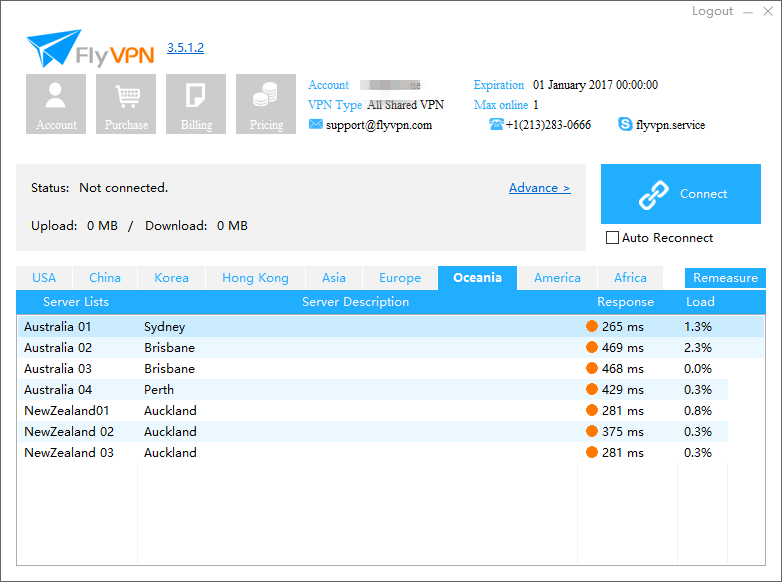
Task: Open the Account icon button
Action: 56,104
